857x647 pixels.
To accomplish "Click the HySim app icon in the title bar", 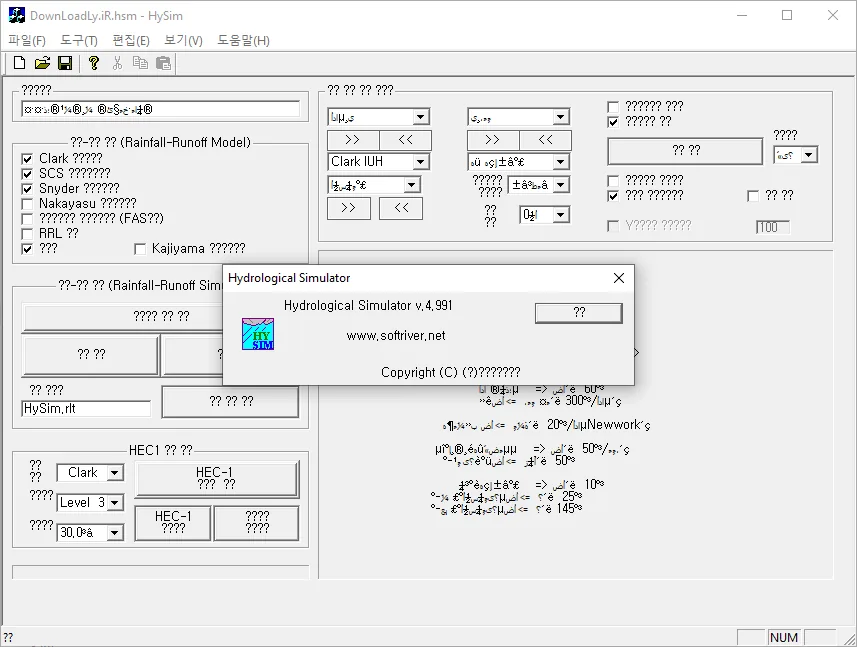I will [17, 15].
